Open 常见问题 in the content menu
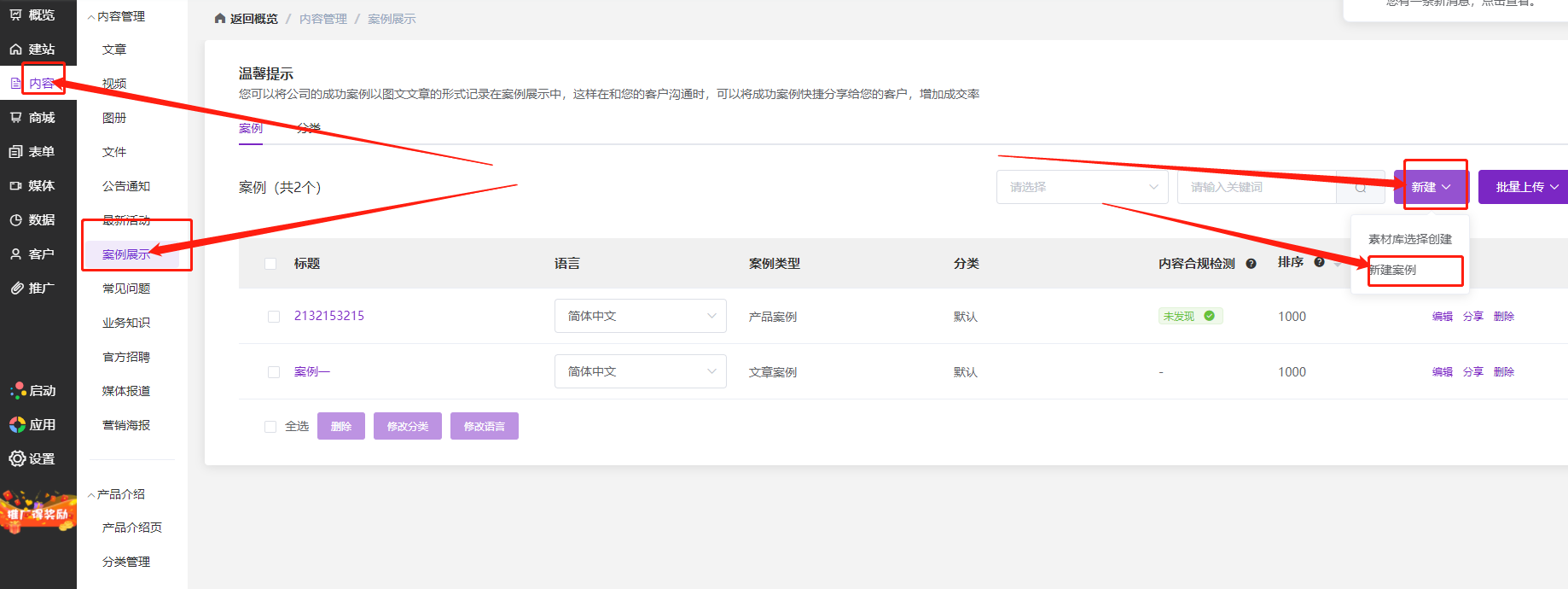The width and height of the screenshot is (1568, 589). (126, 289)
